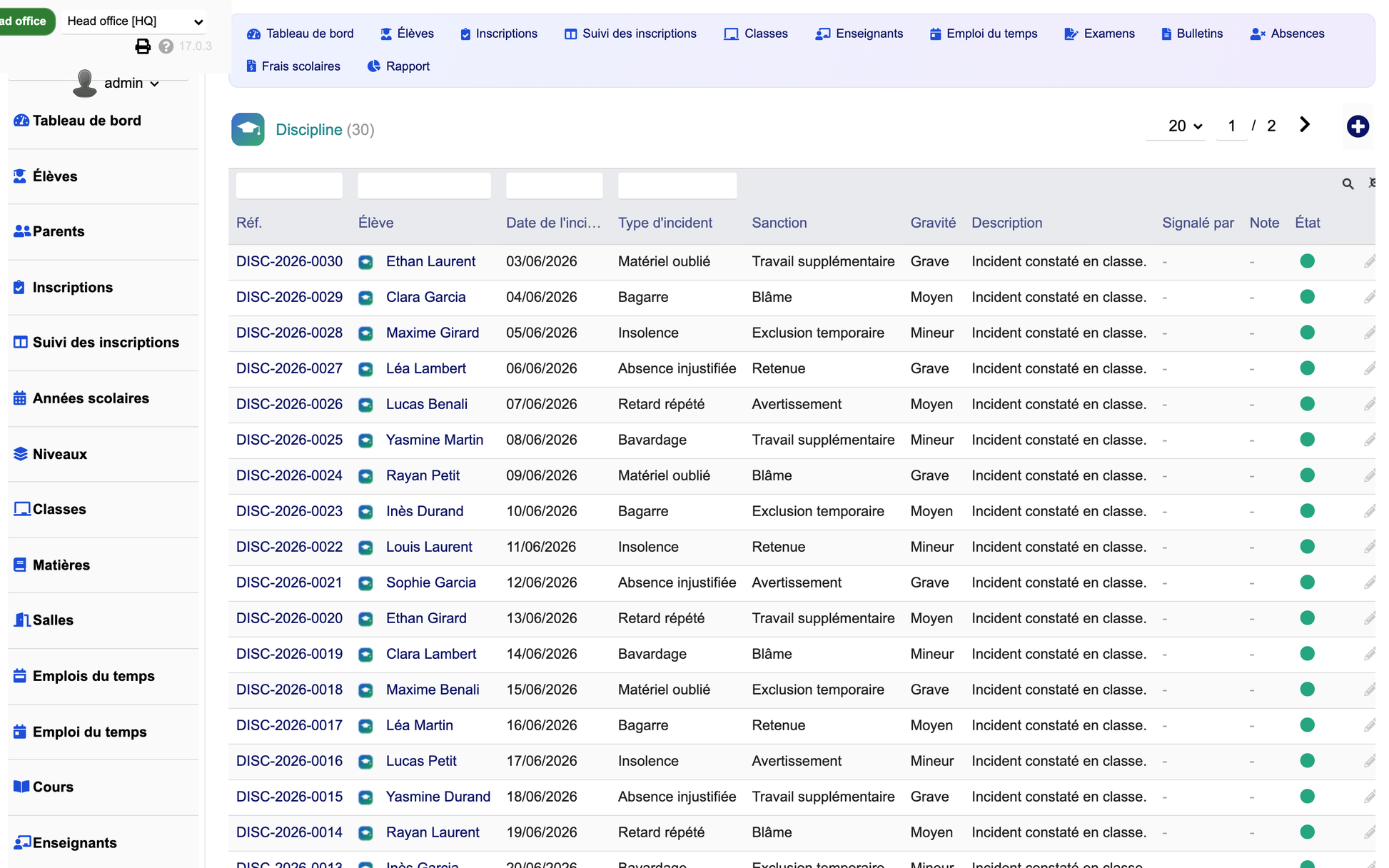Click the pencil icon on the DISC-2026-0025 row
The height and width of the screenshot is (868, 1389).
[x=1369, y=440]
